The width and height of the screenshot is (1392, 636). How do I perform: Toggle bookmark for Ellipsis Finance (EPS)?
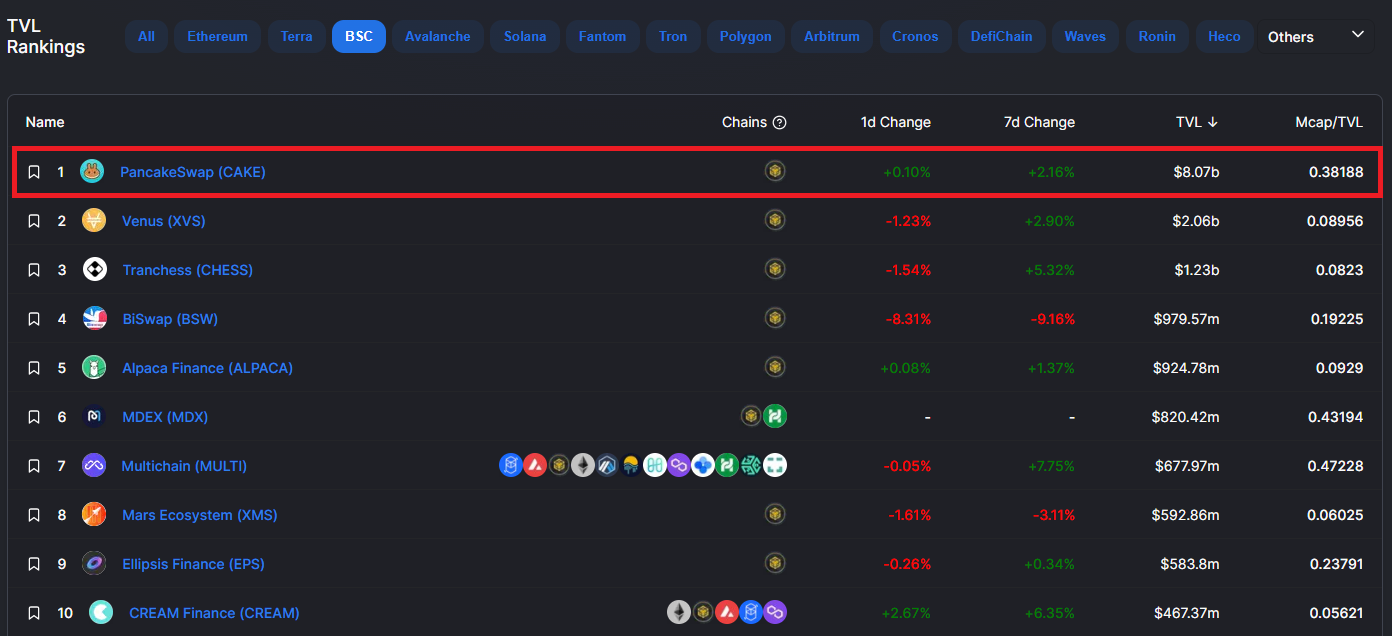tap(34, 564)
